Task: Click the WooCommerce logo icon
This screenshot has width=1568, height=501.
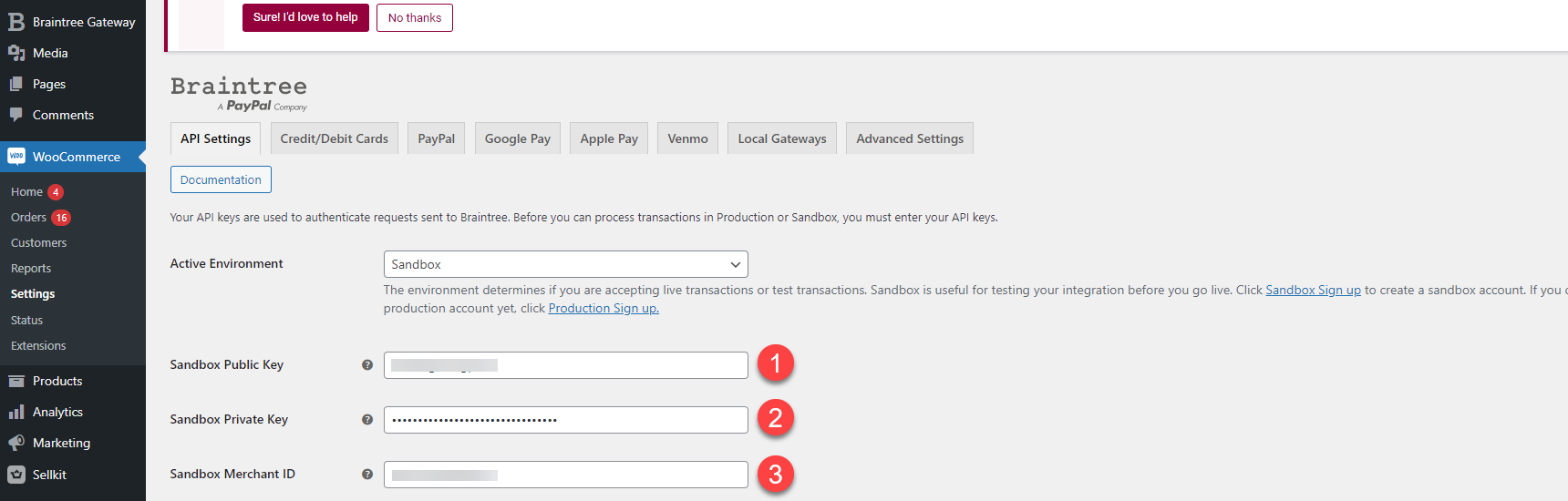Action: pyautogui.click(x=16, y=157)
